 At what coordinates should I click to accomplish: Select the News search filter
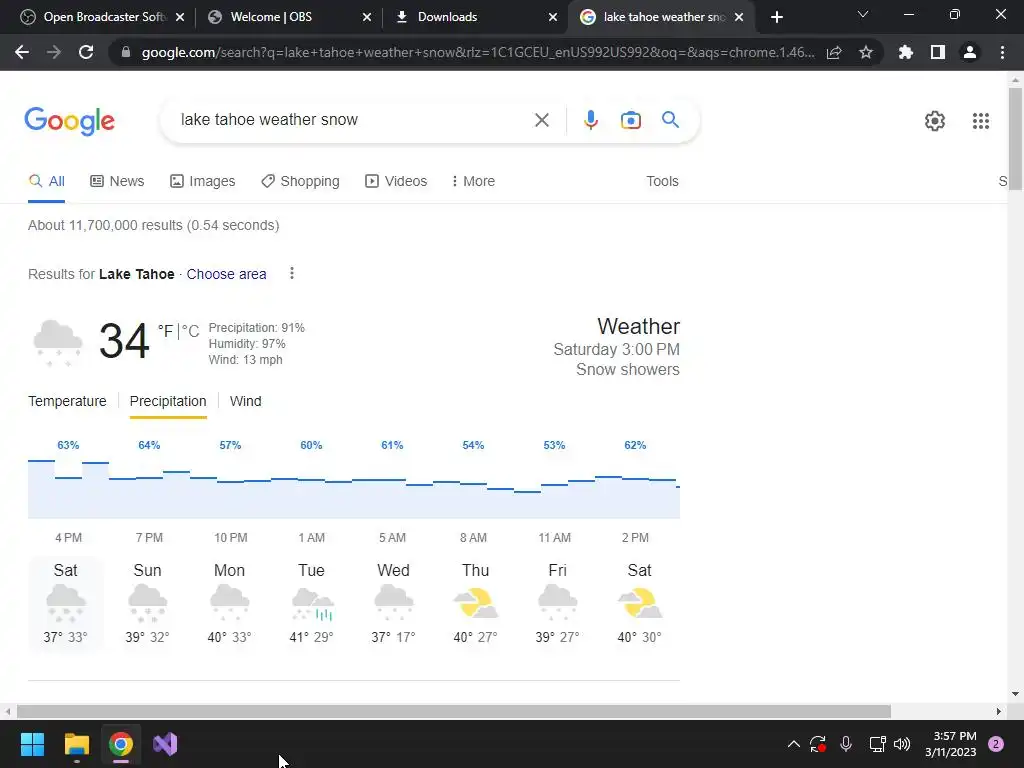pyautogui.click(x=117, y=181)
